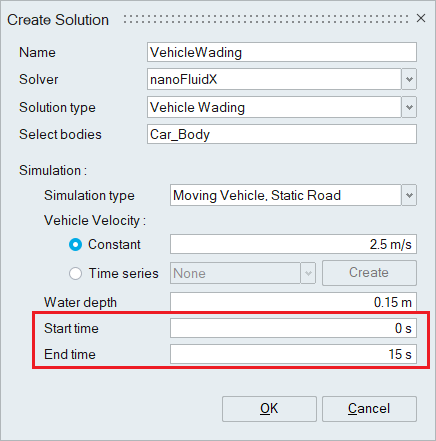The width and height of the screenshot is (436, 441).
Task: Click the Vehicle Wading solution type box
Action: 274,107
